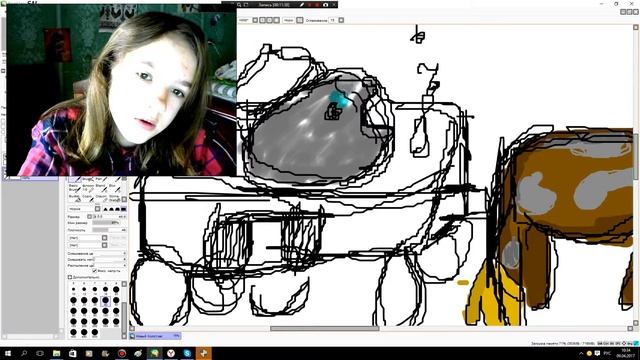This screenshot has height=360, width=640.
Task: Open the second (Нет) brush texture dropdown
Action: pos(104,245)
